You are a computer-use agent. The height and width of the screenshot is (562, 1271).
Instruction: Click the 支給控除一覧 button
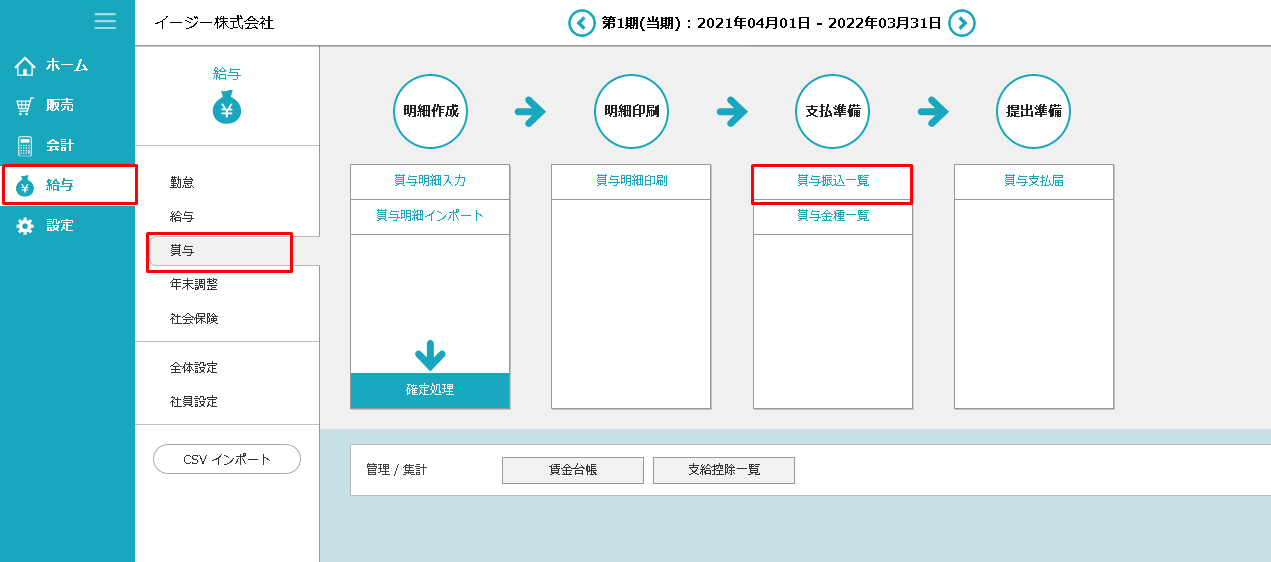point(723,470)
